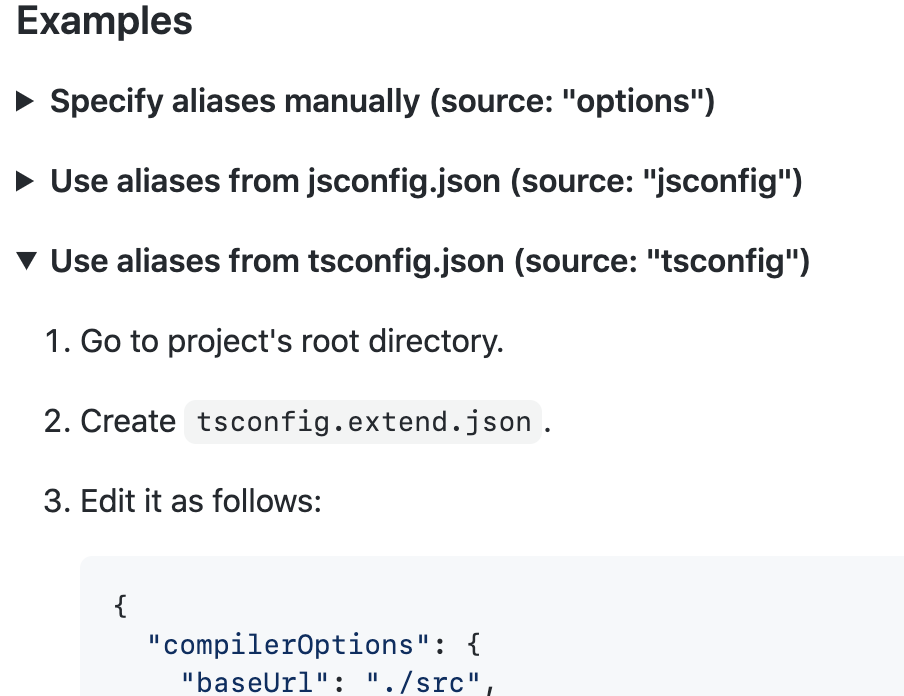The width and height of the screenshot is (904, 696).
Task: Click the list number 3 marker
Action: 54,501
